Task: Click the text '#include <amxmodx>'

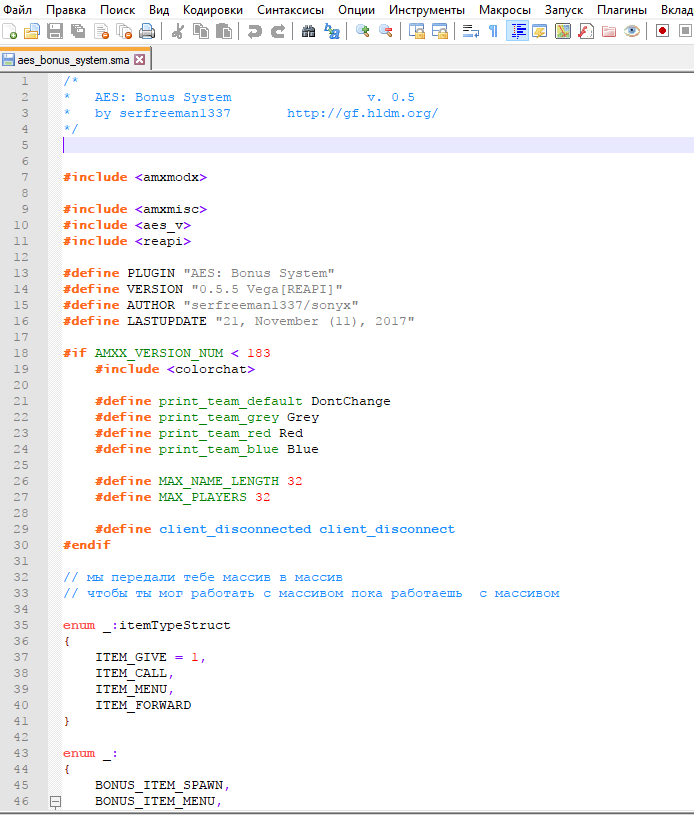Action: tap(135, 177)
